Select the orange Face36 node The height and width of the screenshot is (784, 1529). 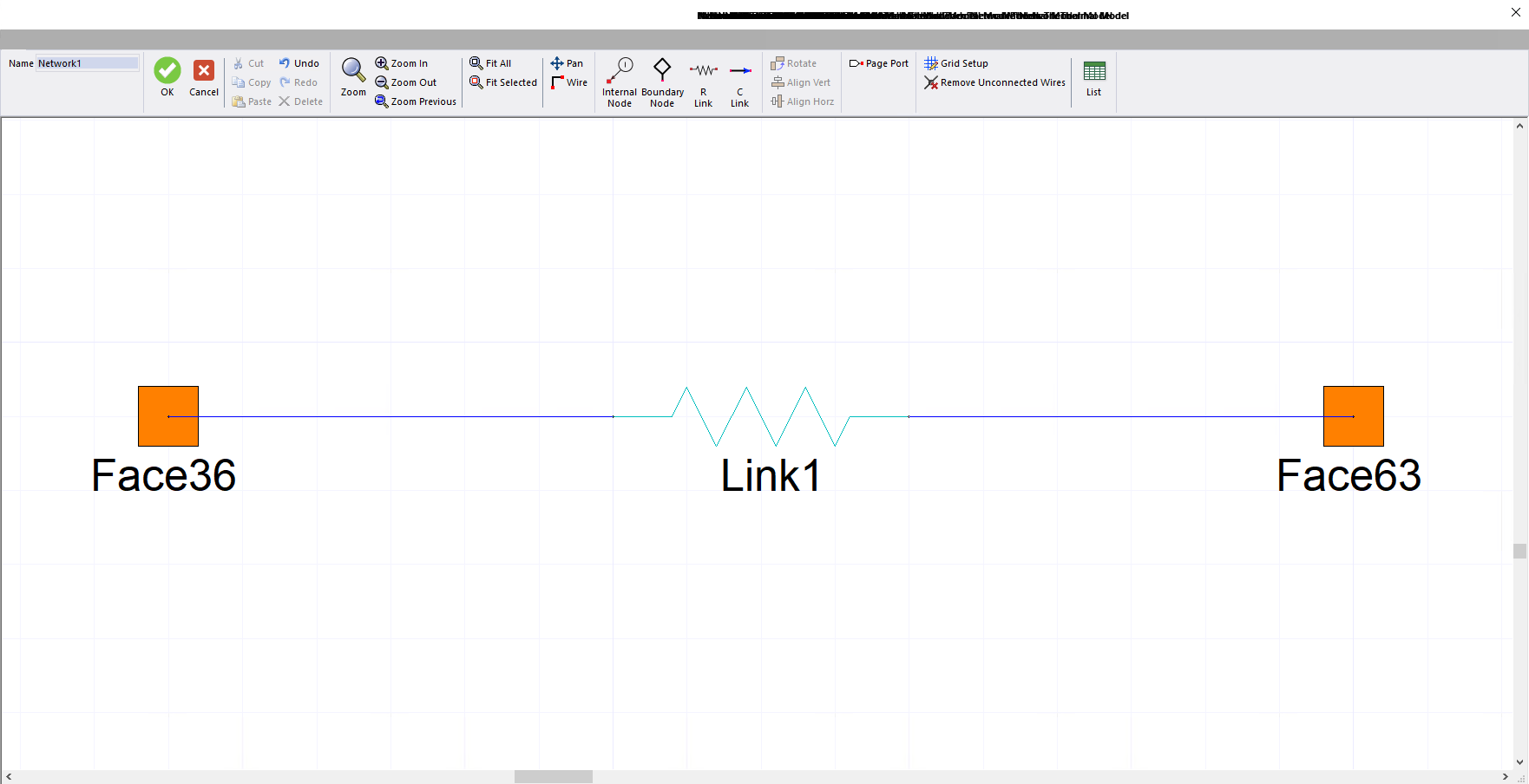168,416
